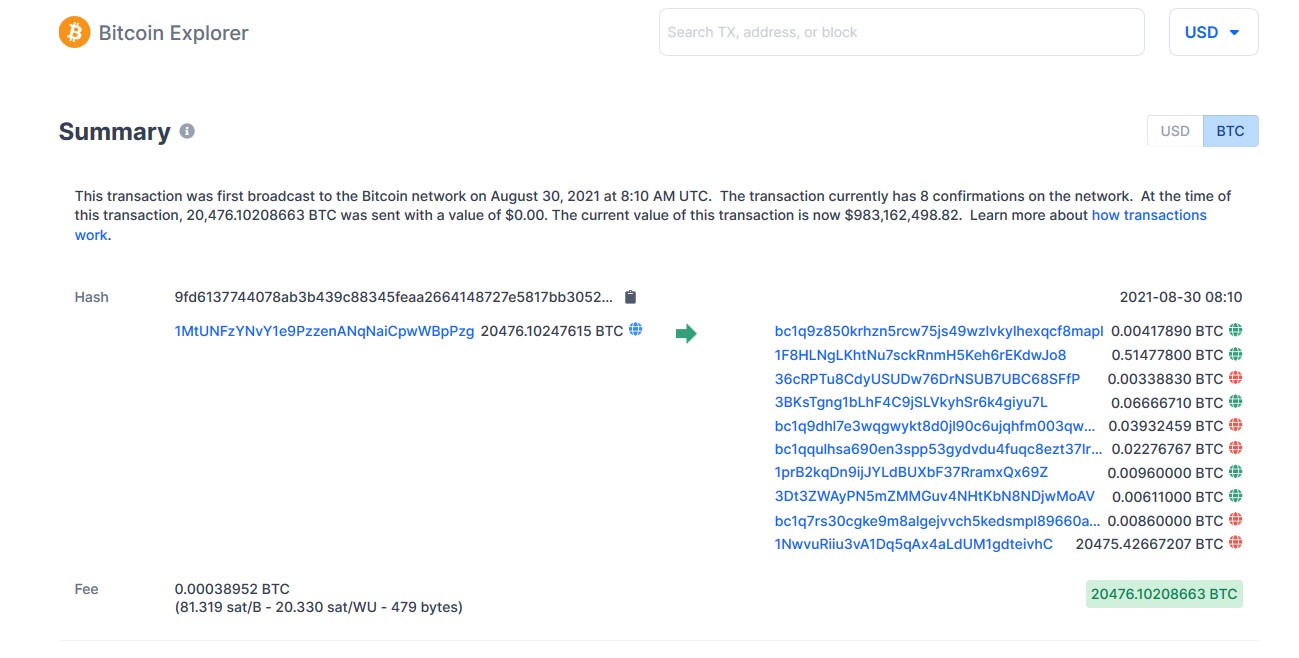Click globe icon next to 20475.42667207 BTC
This screenshot has height=658, width=1299.
pos(1235,543)
